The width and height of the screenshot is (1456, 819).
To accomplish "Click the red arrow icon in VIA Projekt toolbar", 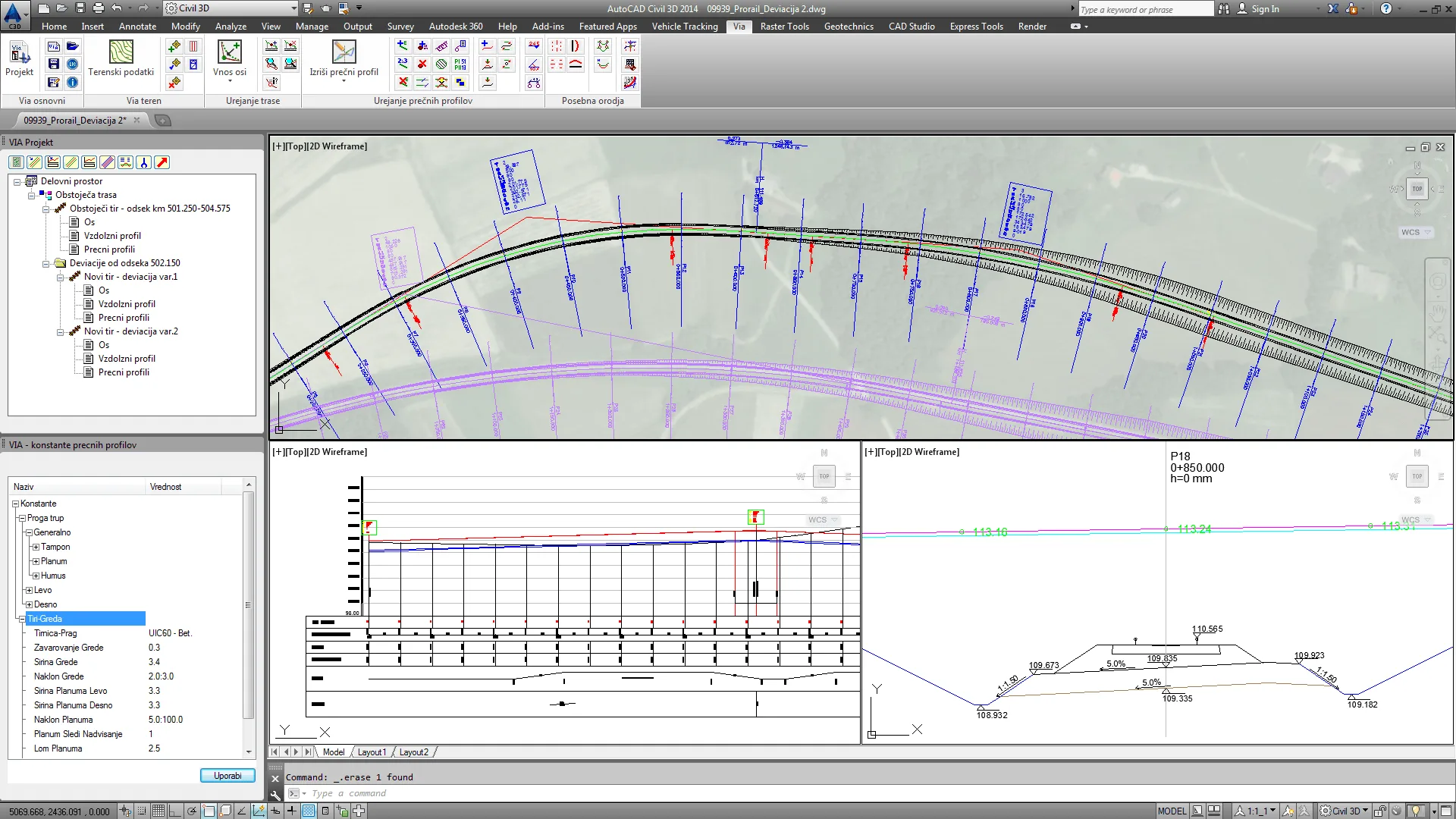I will pyautogui.click(x=162, y=162).
